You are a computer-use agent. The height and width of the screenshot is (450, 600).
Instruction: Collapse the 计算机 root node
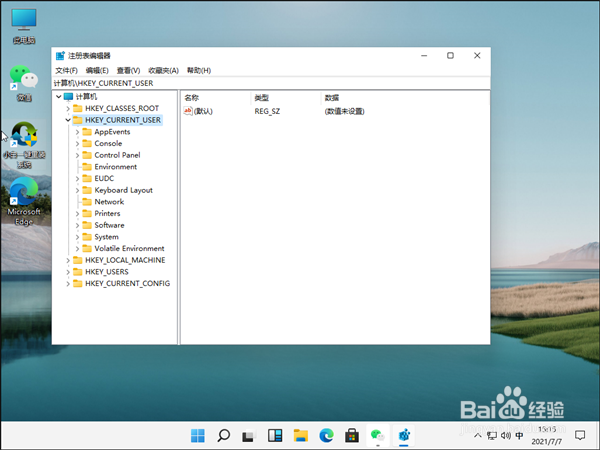[x=59, y=96]
